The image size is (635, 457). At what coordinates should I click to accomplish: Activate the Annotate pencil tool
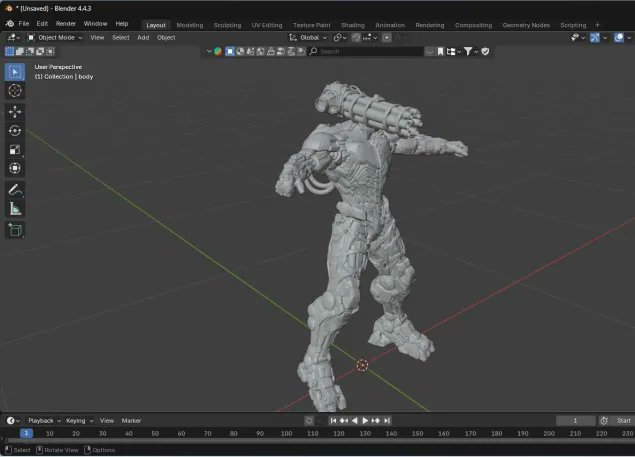[15, 190]
